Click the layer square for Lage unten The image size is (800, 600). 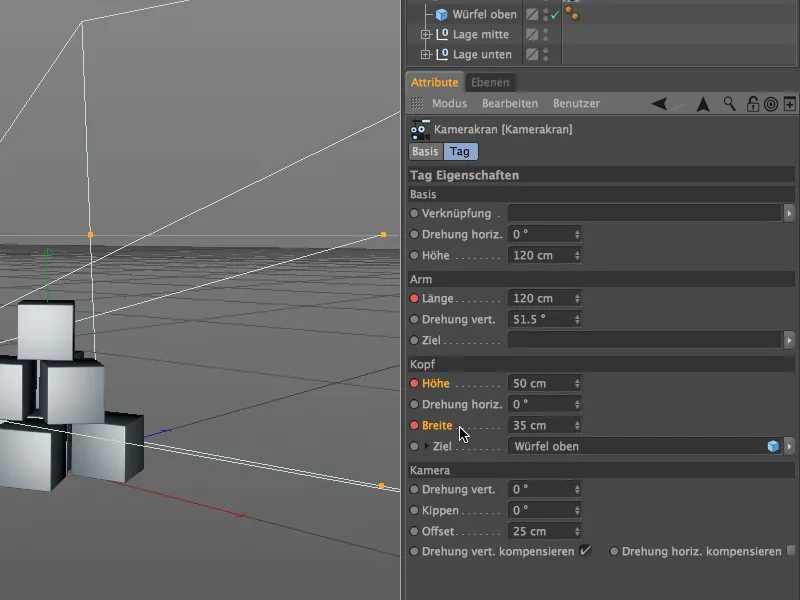tap(532, 54)
